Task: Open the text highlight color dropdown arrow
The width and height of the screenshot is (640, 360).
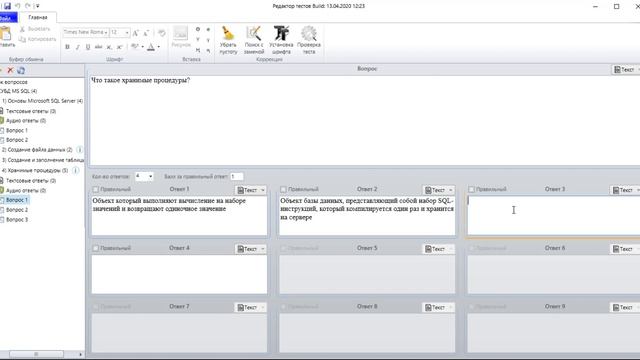Action: (x=142, y=47)
